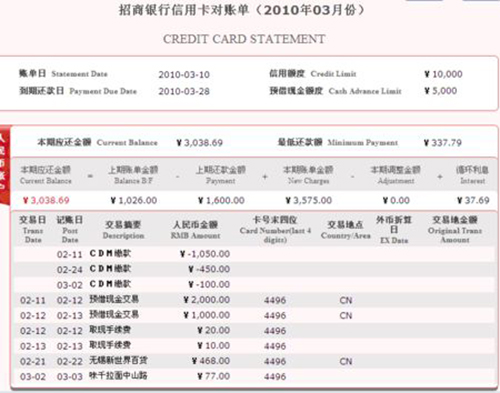This screenshot has width=500, height=393.
Task: Click the CREDIT CARD STATEMENT heading
Action: coord(244,39)
